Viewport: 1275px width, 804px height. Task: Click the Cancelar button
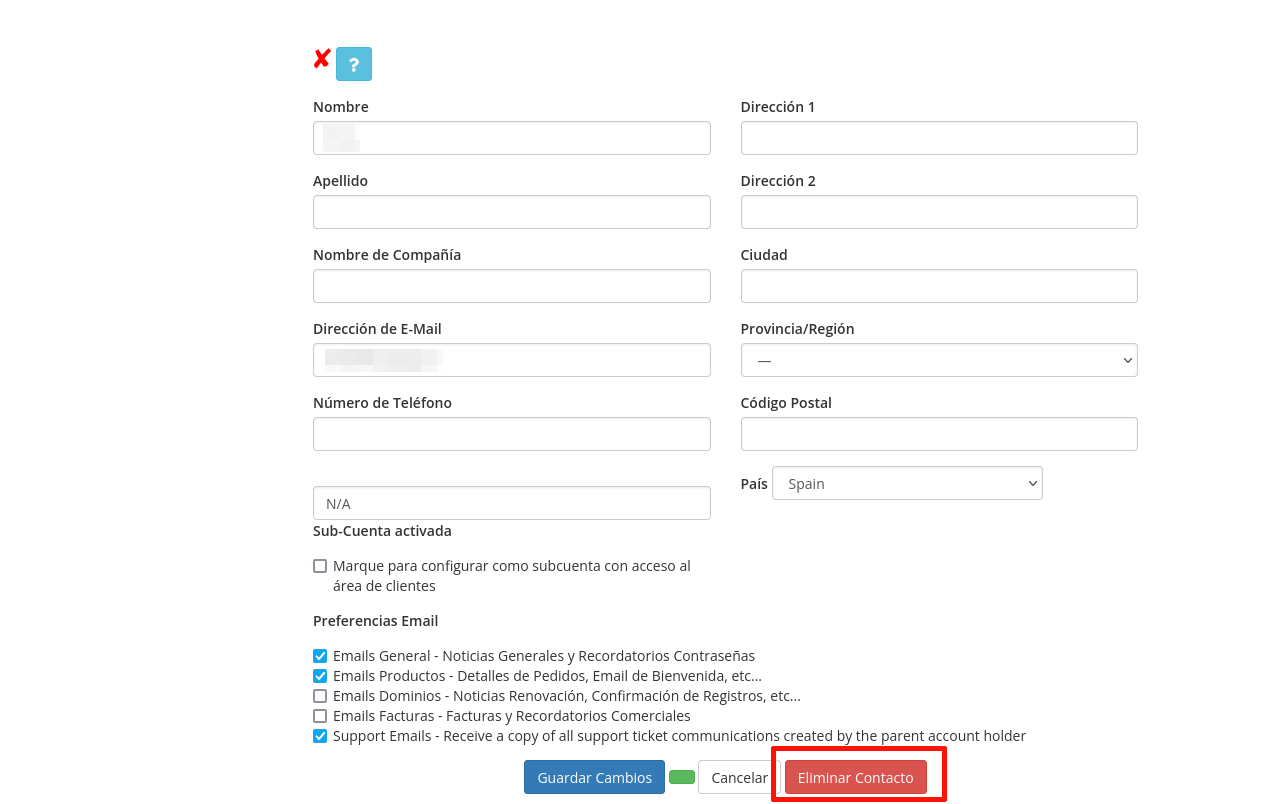739,777
